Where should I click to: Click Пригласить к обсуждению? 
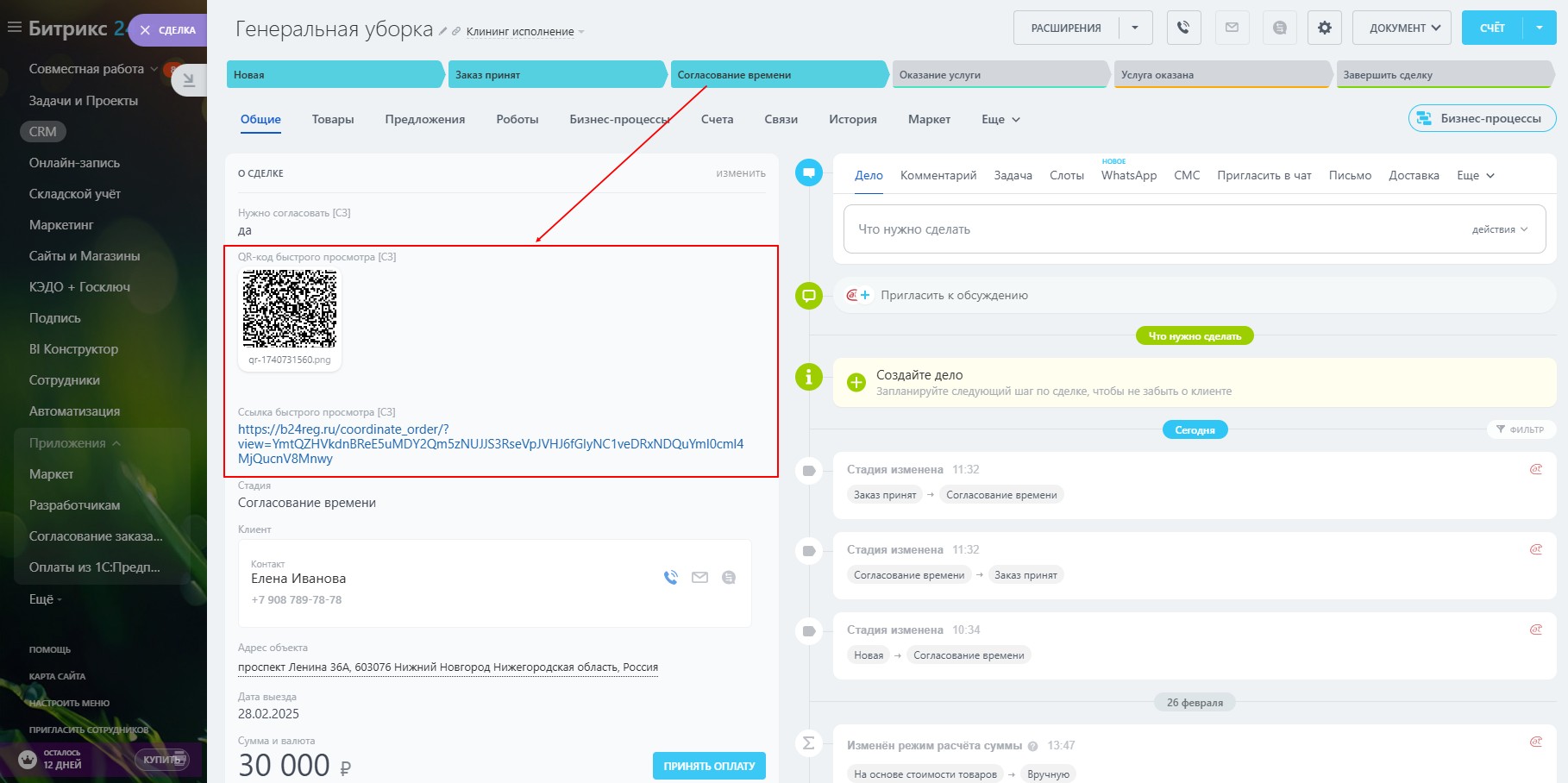coord(954,295)
